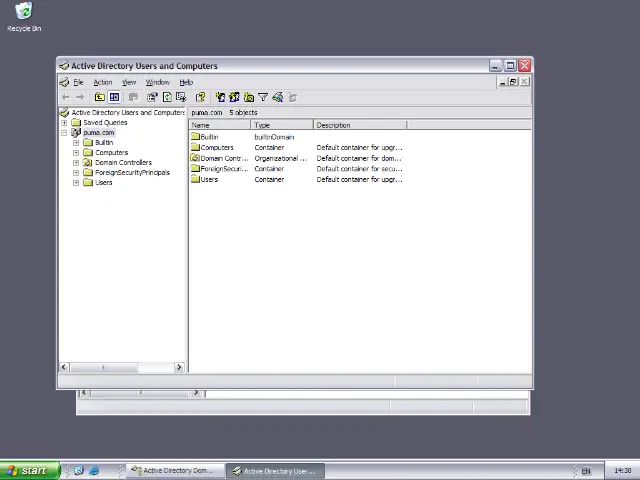Select Computers in the console tree
640x480 pixels.
pos(111,152)
